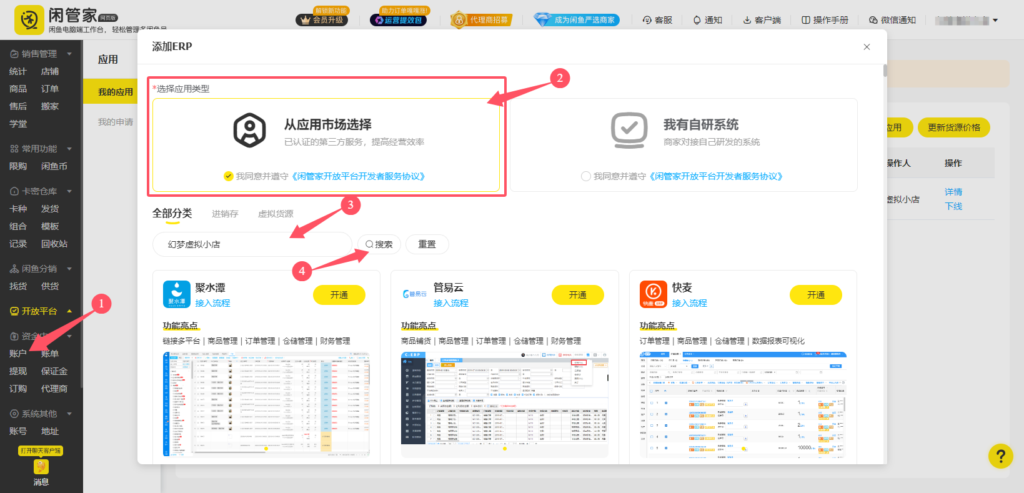Open the 聚水潭 screenshot thumbnail
This screenshot has width=1024, height=493.
pos(266,405)
